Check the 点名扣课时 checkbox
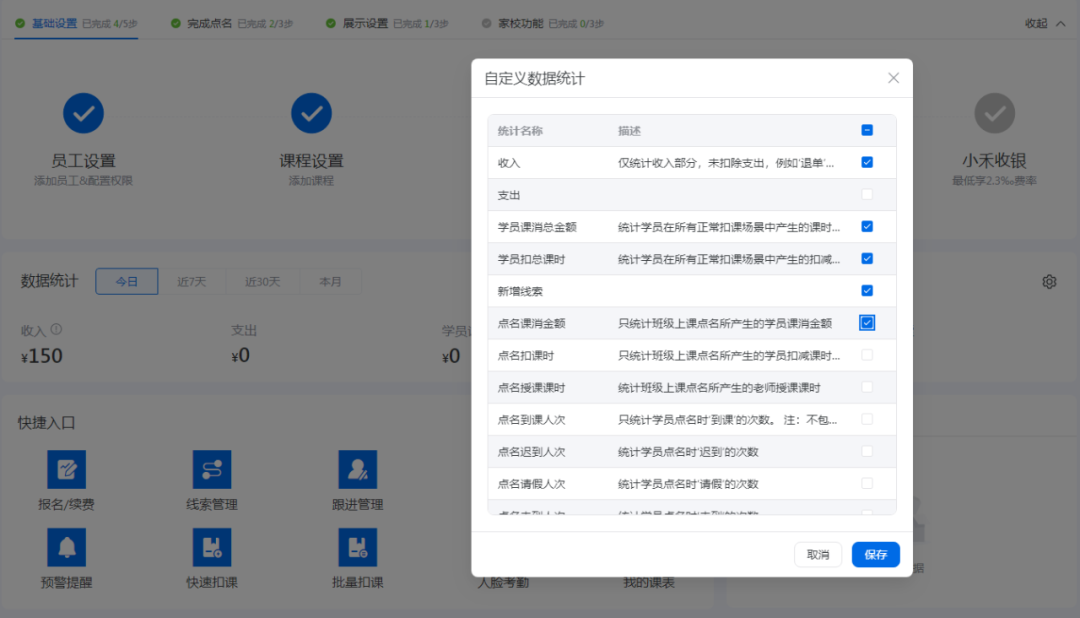The width and height of the screenshot is (1080, 618). pyautogui.click(x=867, y=355)
